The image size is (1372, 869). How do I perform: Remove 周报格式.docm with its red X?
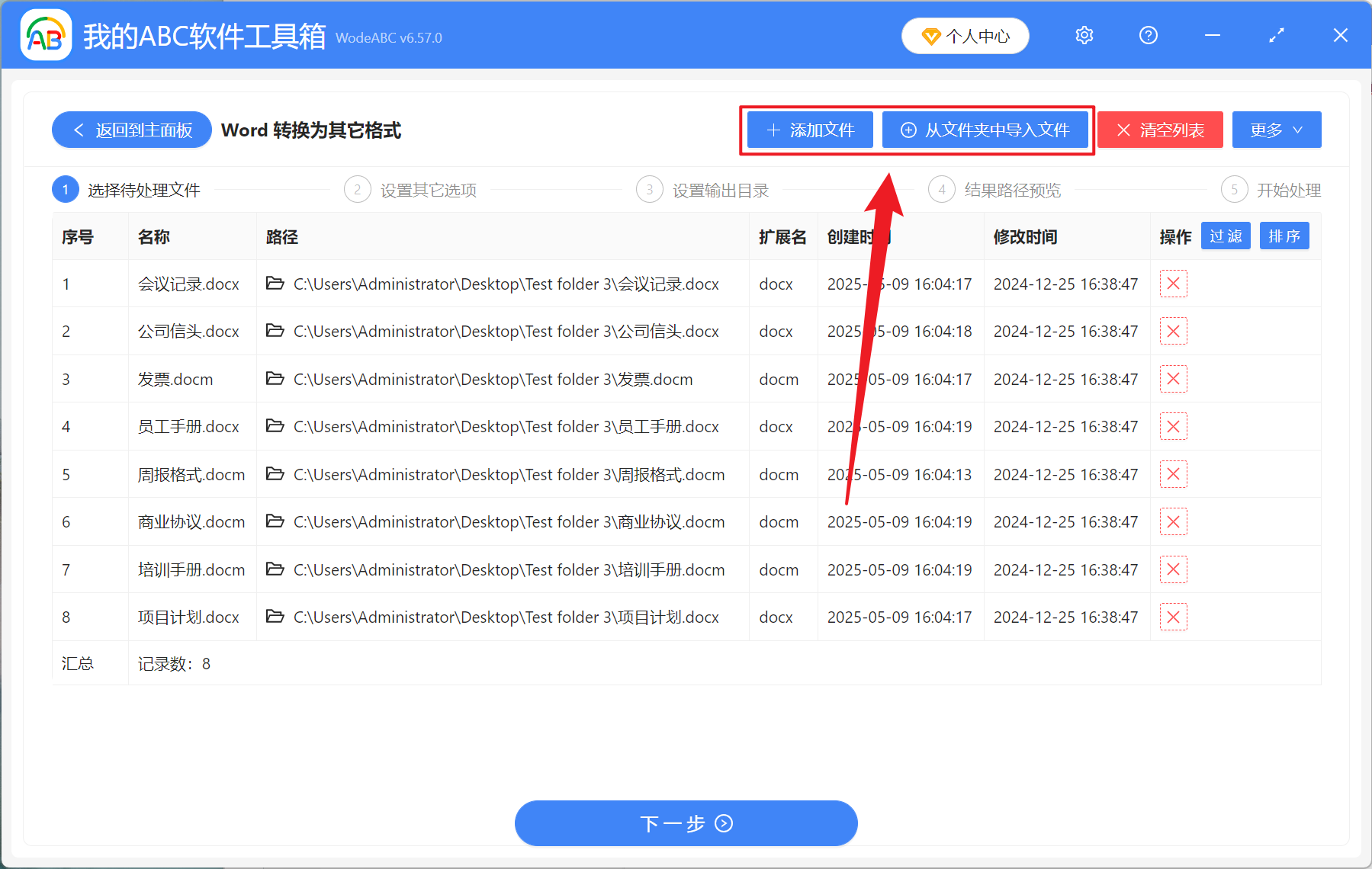1174,474
